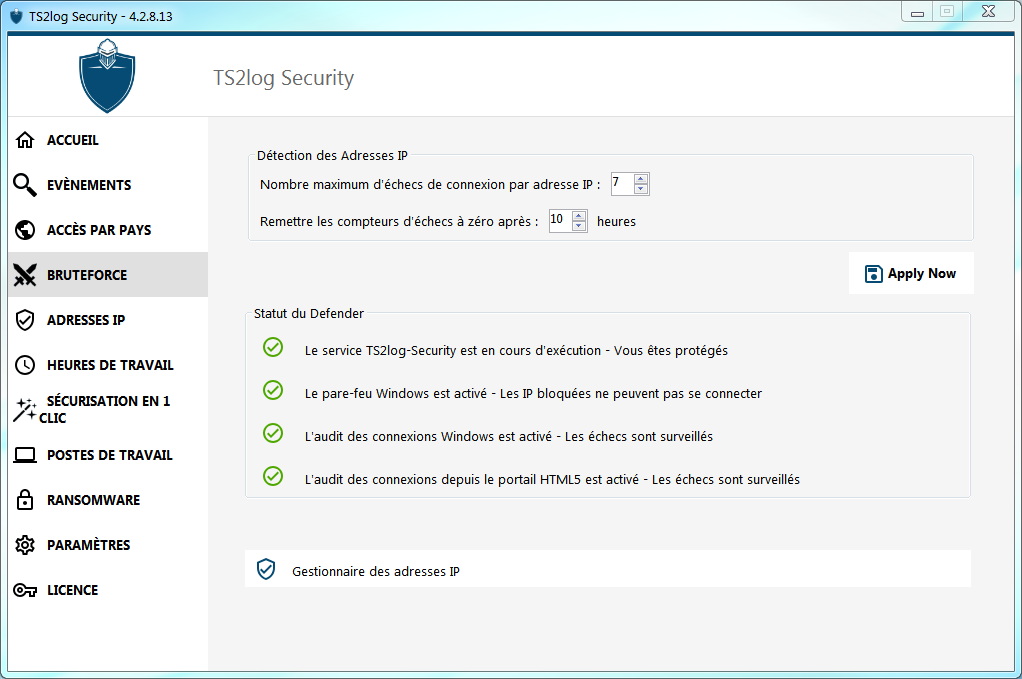This screenshot has height=679, width=1022.
Task: Increase heures reset counter value
Action: (x=579, y=216)
